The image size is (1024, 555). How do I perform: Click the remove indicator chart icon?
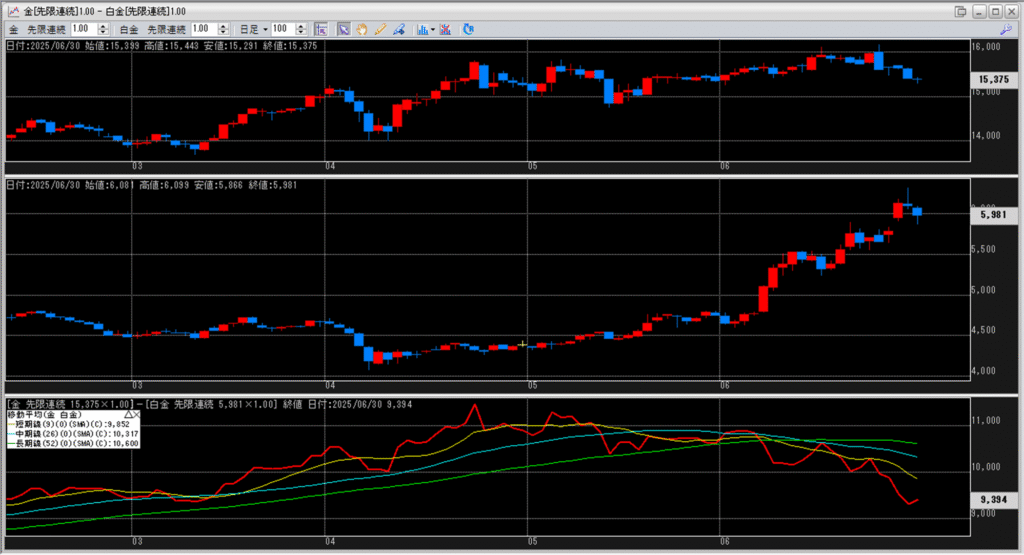445,29
